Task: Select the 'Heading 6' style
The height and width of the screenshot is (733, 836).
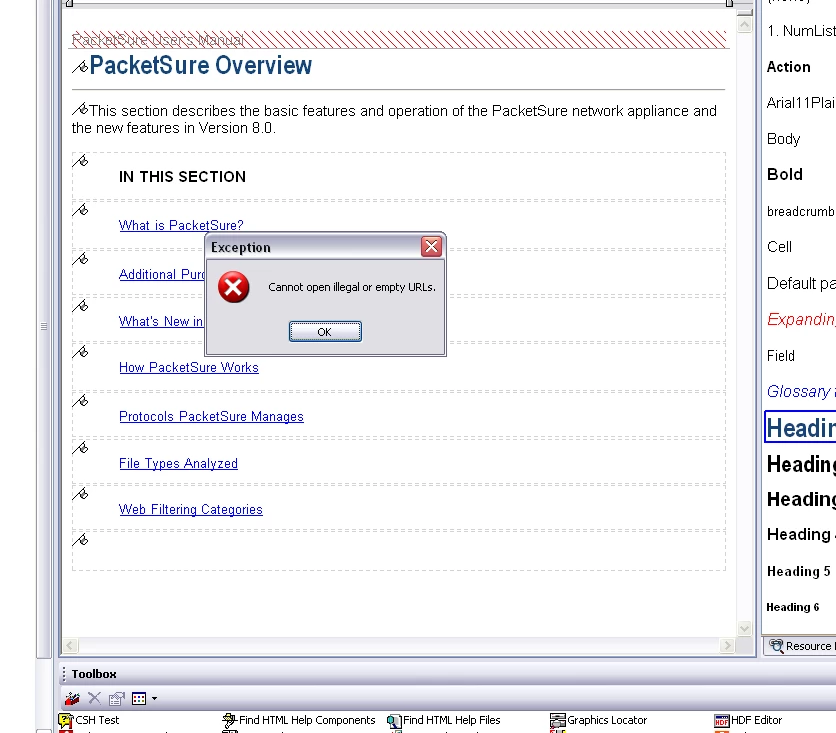Action: [x=793, y=607]
